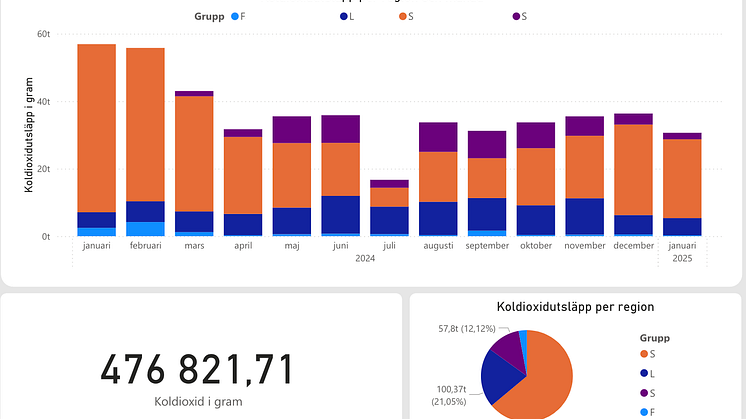Viewport: 746px width, 419px height.
Task: Click the orange segment of the januari 2024 bar
Action: (97, 128)
